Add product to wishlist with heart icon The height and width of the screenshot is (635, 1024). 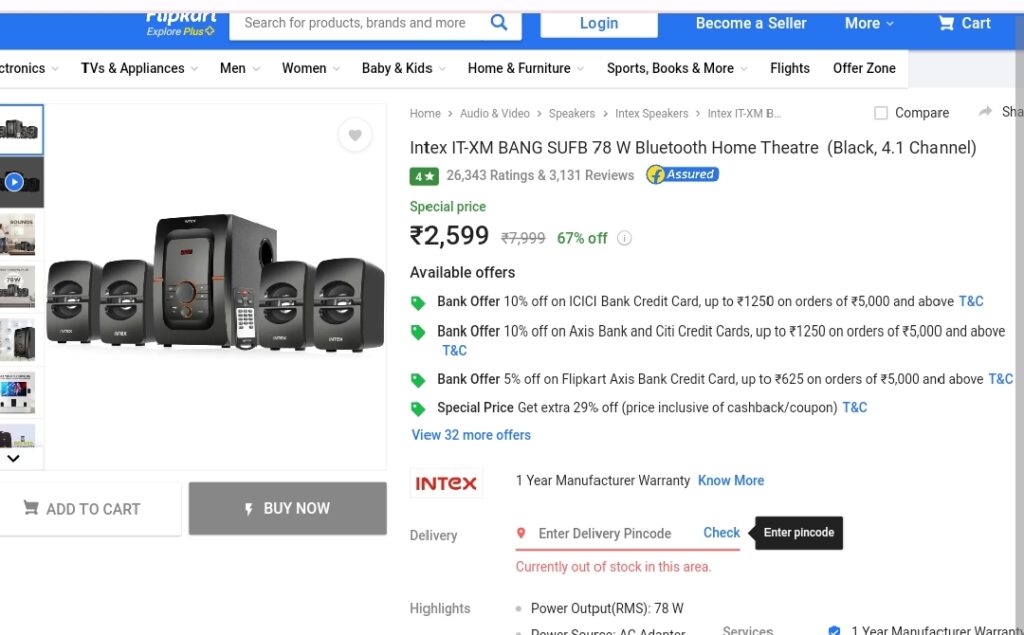[x=355, y=135]
